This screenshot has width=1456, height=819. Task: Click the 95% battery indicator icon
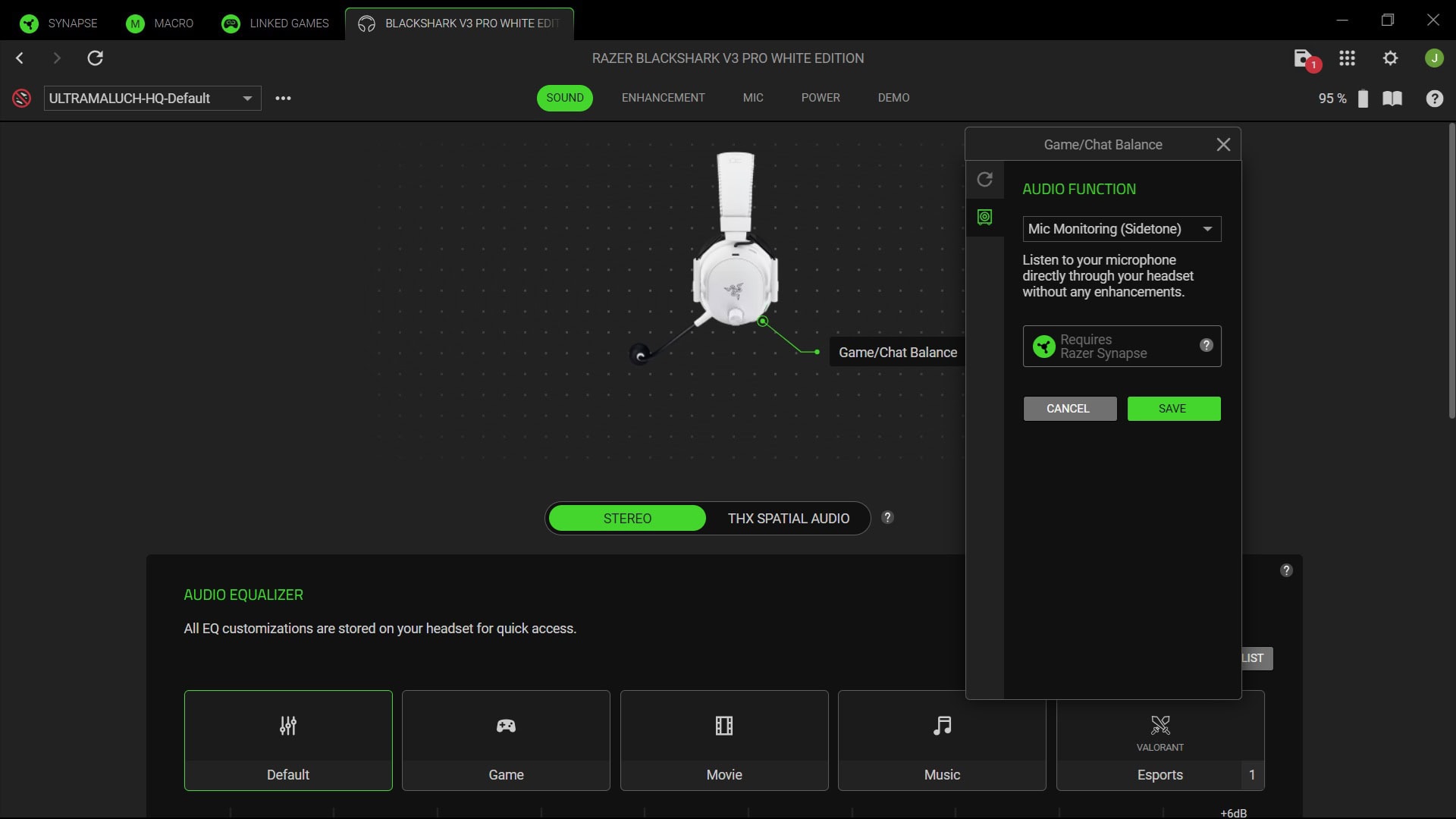point(1363,99)
